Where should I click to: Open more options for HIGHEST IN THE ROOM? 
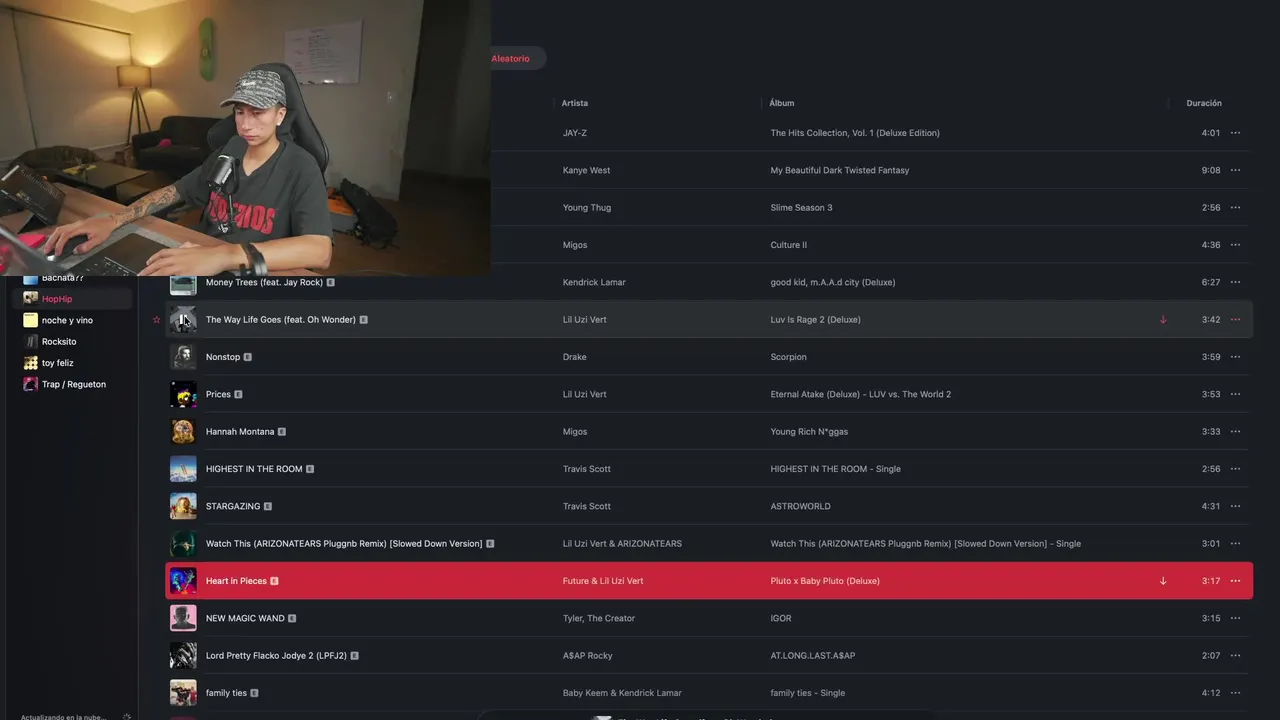[1235, 469]
